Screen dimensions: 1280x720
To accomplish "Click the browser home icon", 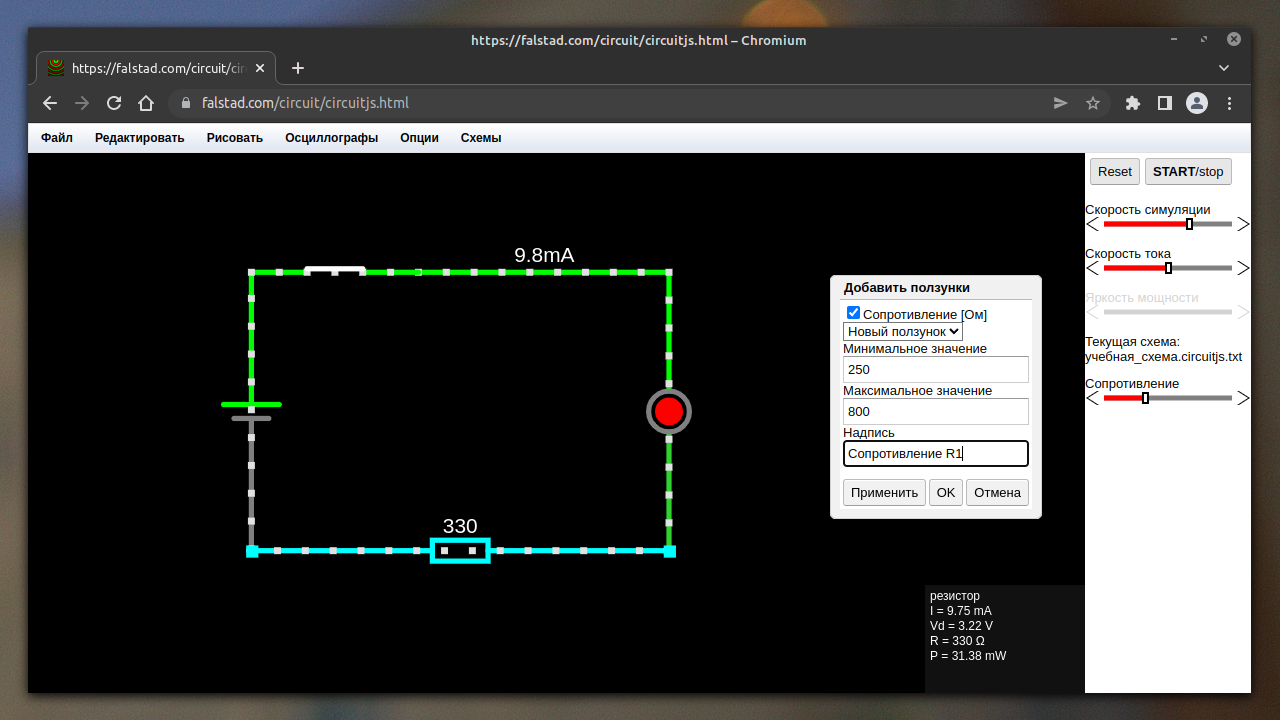I will click(146, 103).
